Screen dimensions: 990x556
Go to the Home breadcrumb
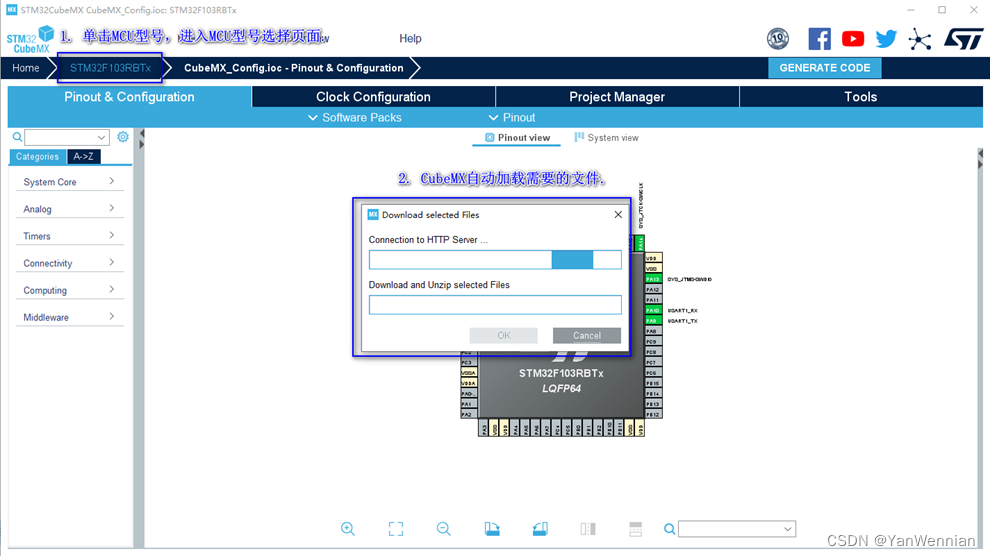26,68
